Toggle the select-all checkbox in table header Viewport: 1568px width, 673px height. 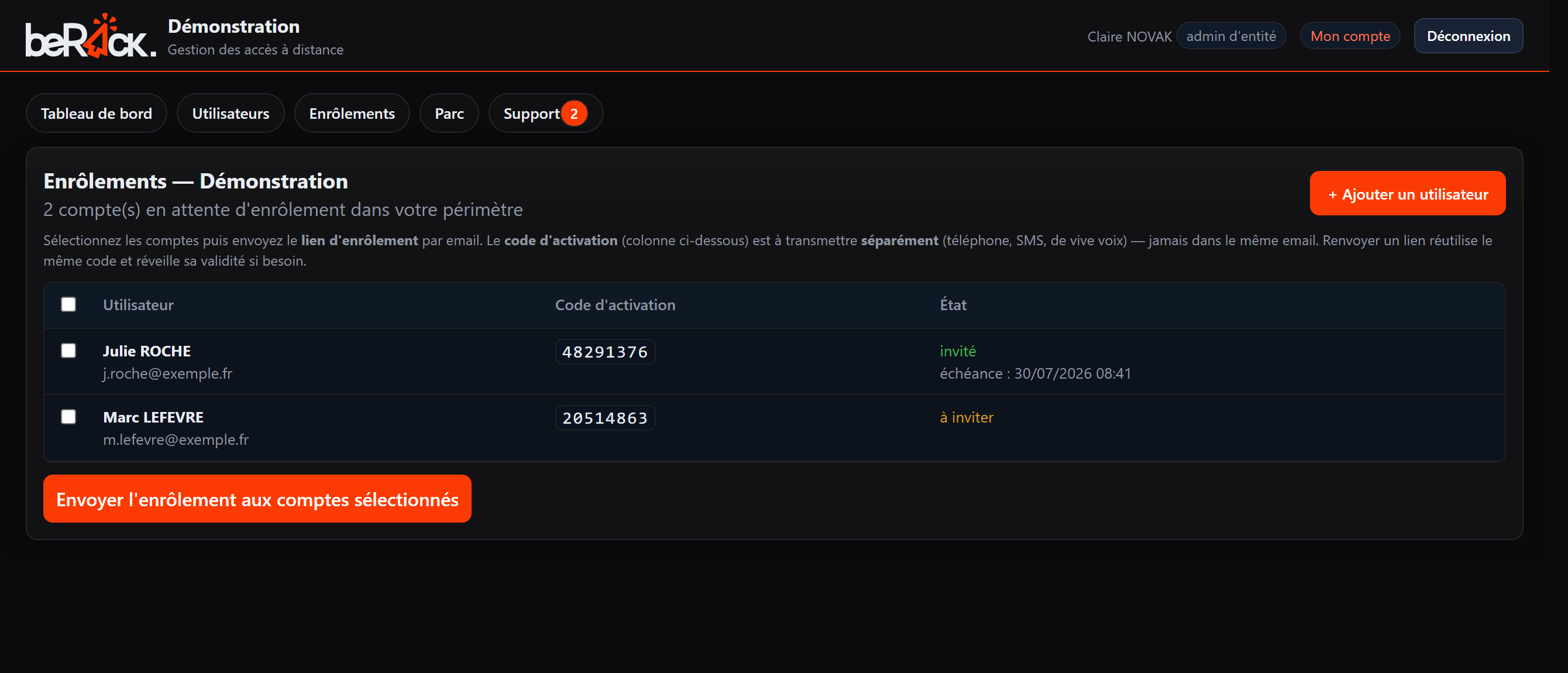coord(68,304)
